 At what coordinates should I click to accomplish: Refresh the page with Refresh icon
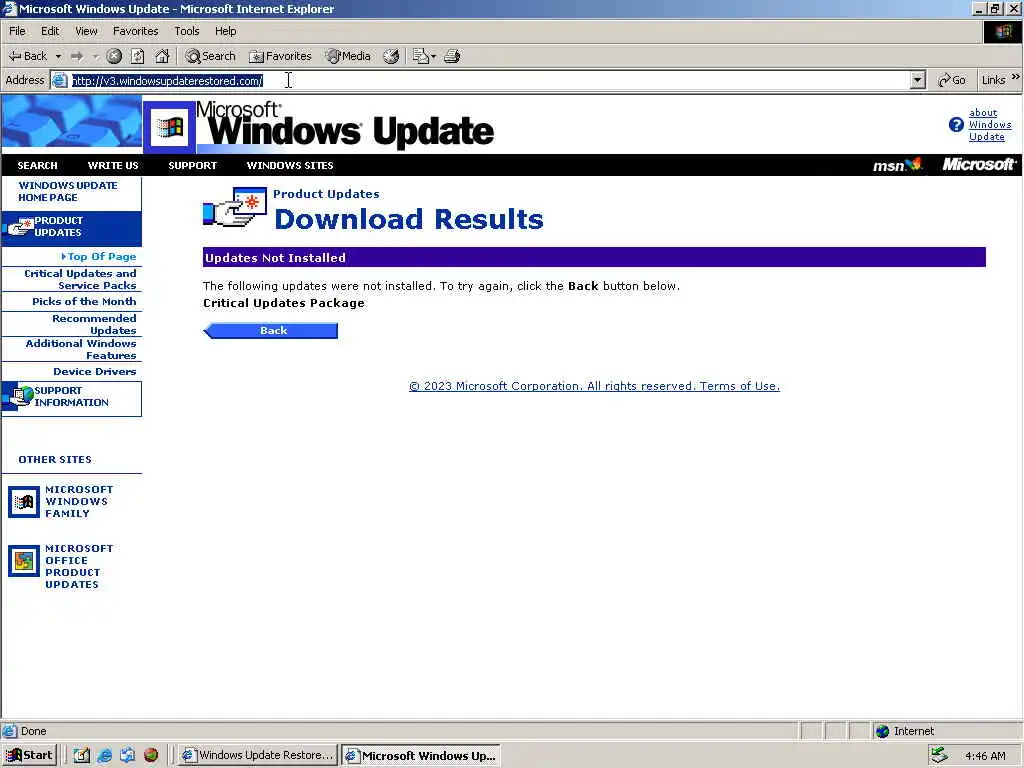click(x=138, y=56)
